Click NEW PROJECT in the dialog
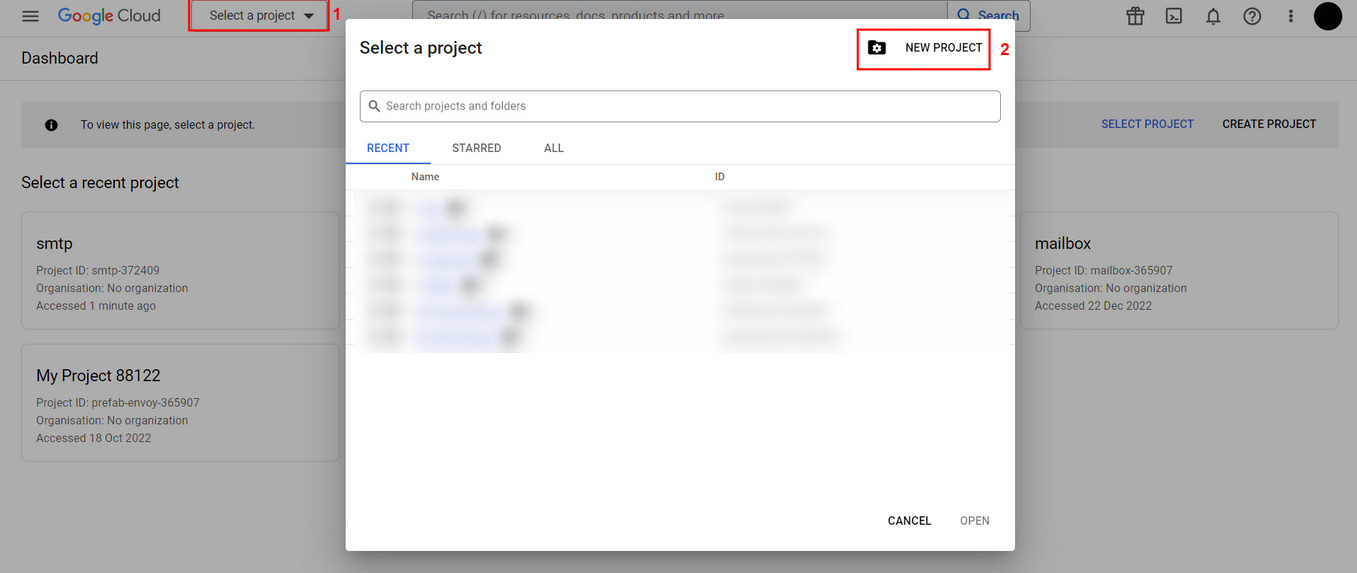The width and height of the screenshot is (1357, 573). coord(924,48)
